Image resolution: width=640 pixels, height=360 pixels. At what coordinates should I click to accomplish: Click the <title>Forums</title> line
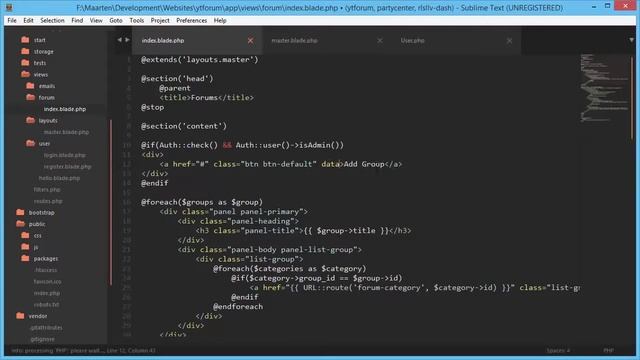[207, 98]
